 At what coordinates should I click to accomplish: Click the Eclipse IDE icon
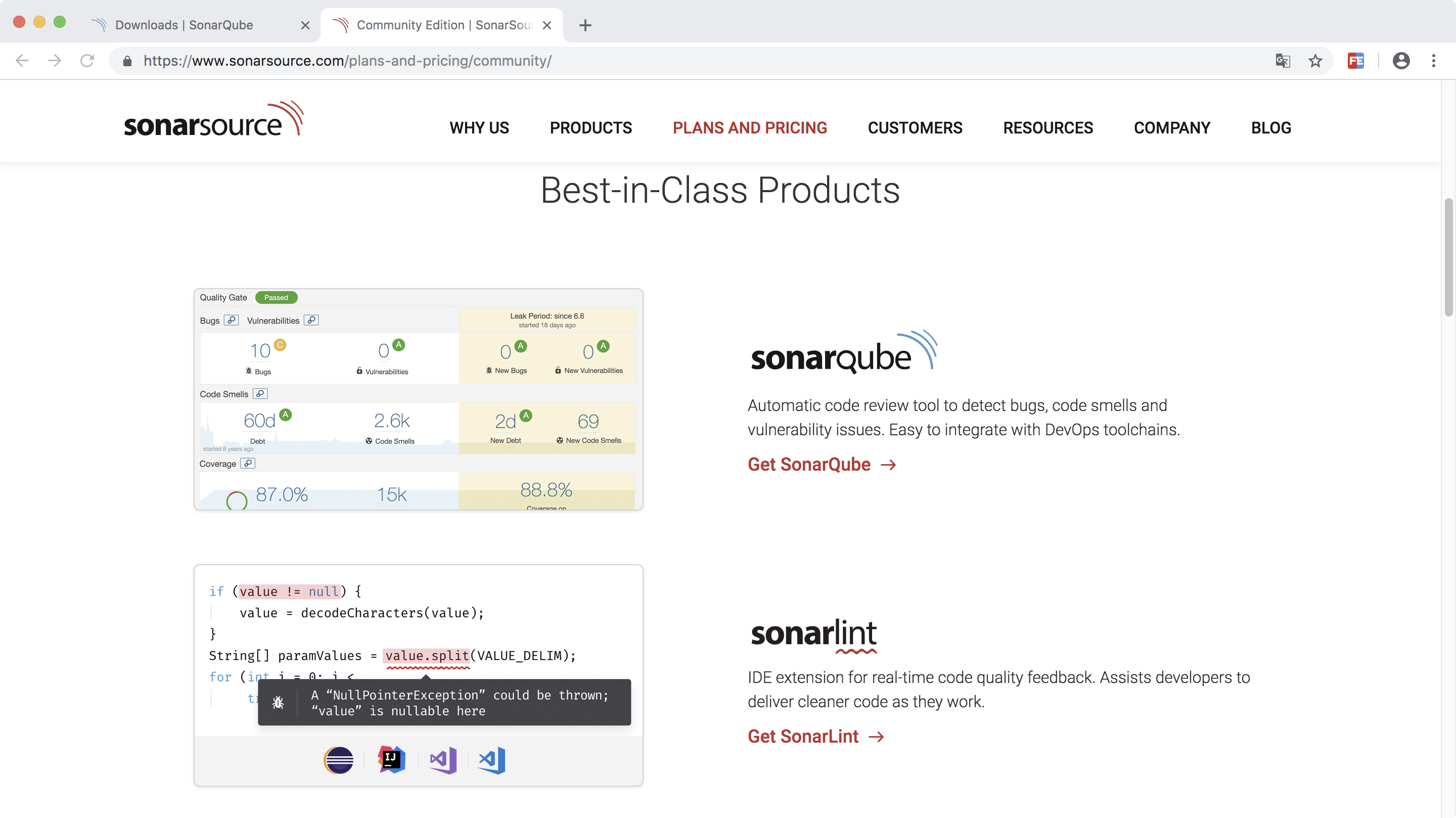339,760
